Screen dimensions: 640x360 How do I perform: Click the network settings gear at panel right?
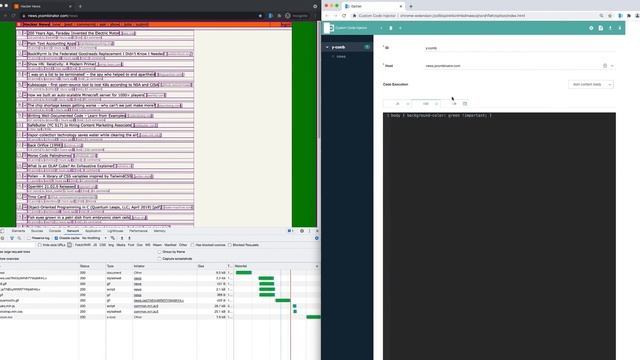[317, 238]
